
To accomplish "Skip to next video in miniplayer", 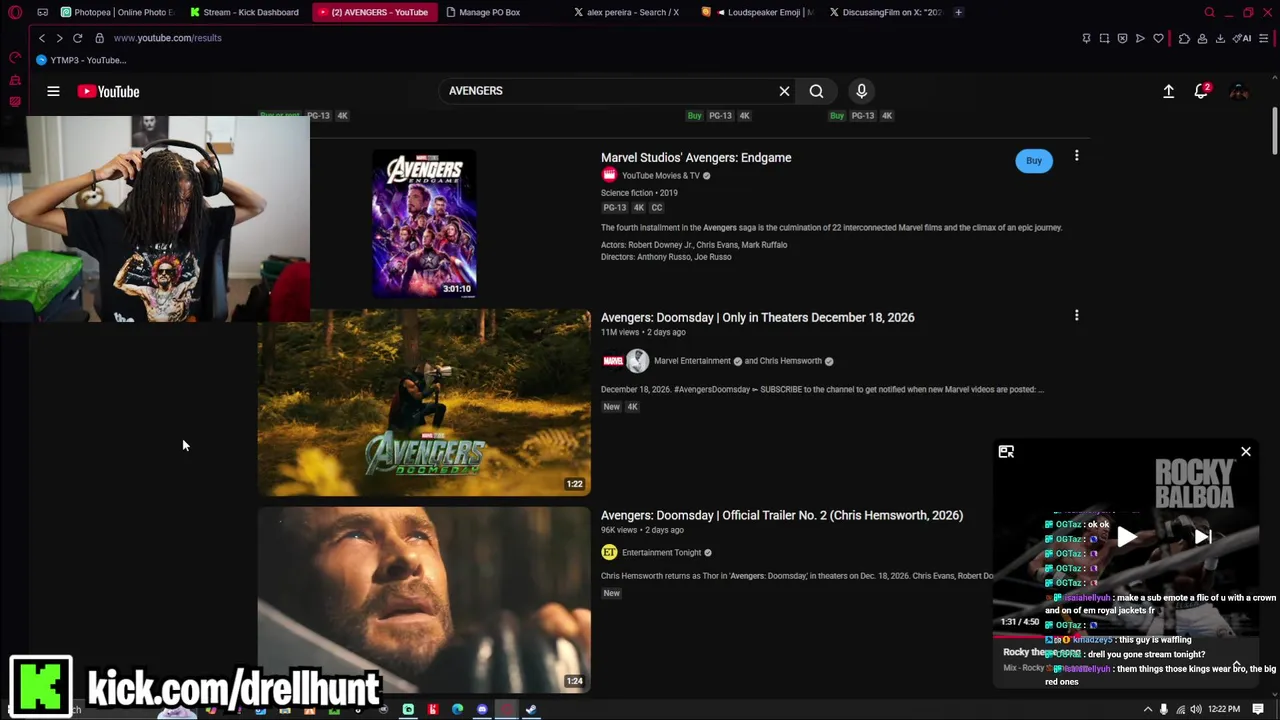I will point(1203,537).
